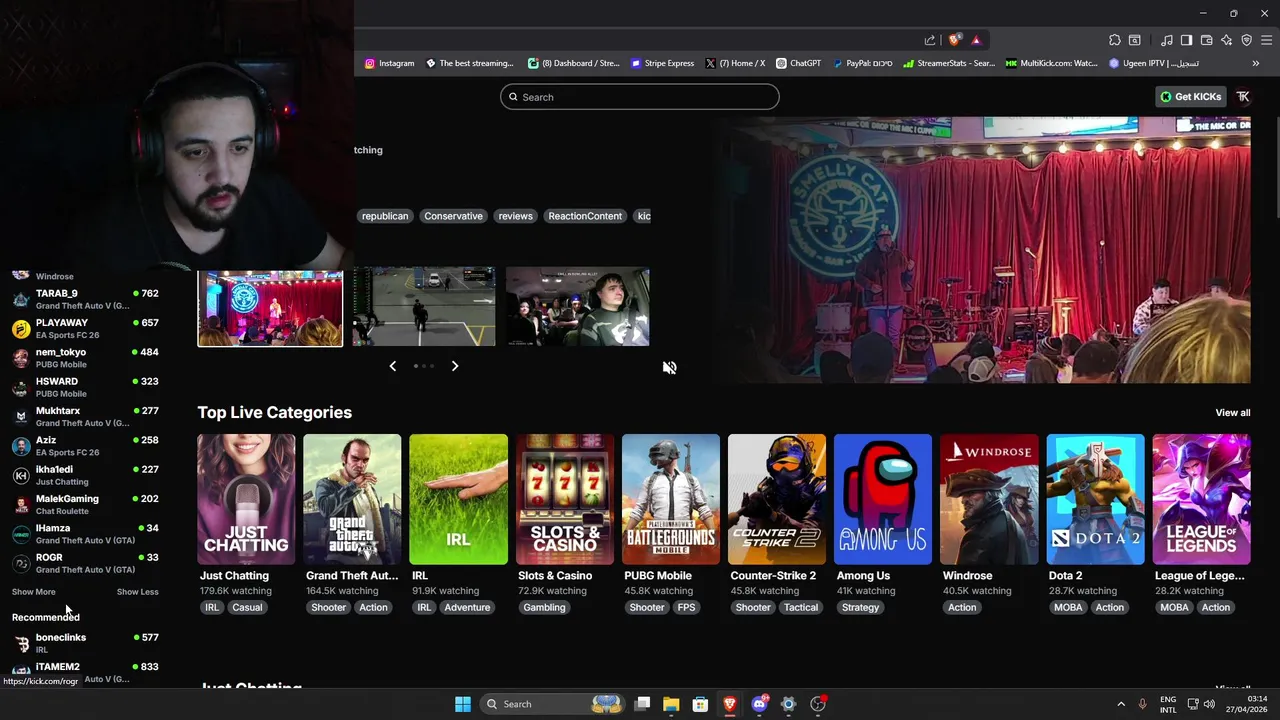1280x720 pixels.
Task: Open the Stripe Express bookmark
Action: (662, 63)
